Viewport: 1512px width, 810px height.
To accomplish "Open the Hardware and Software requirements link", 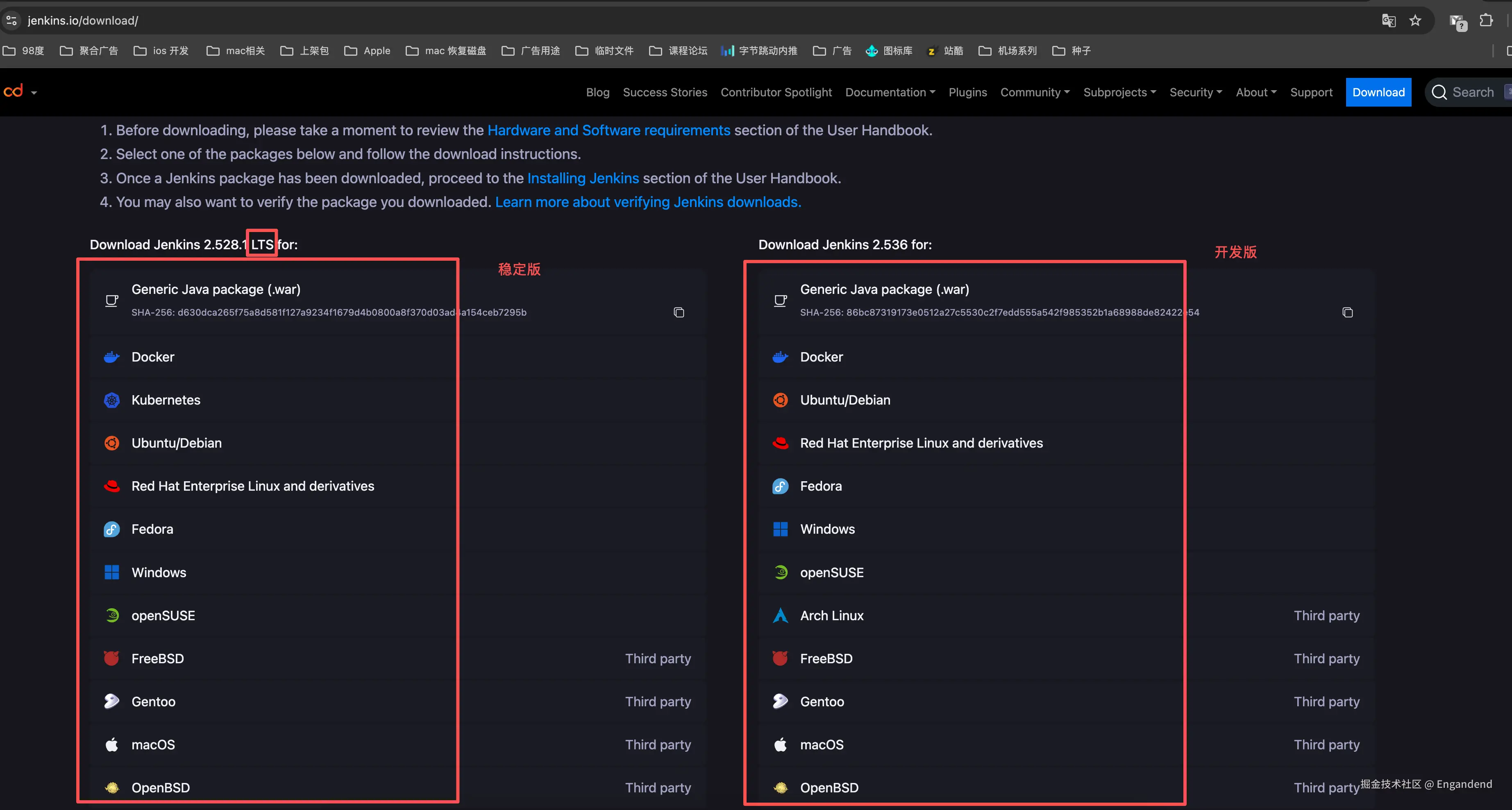I will click(608, 130).
